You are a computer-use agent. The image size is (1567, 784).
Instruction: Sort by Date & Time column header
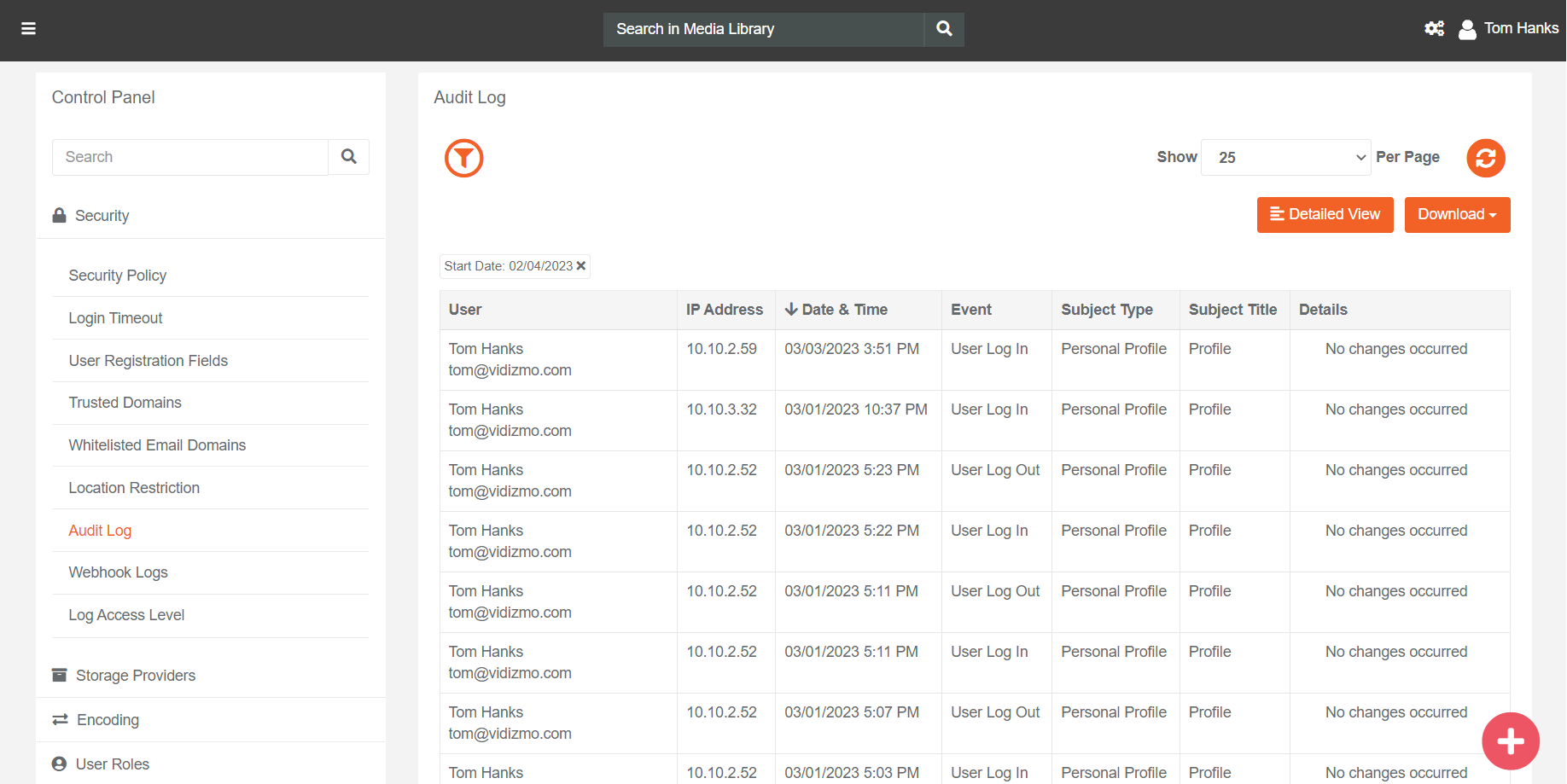tap(836, 310)
